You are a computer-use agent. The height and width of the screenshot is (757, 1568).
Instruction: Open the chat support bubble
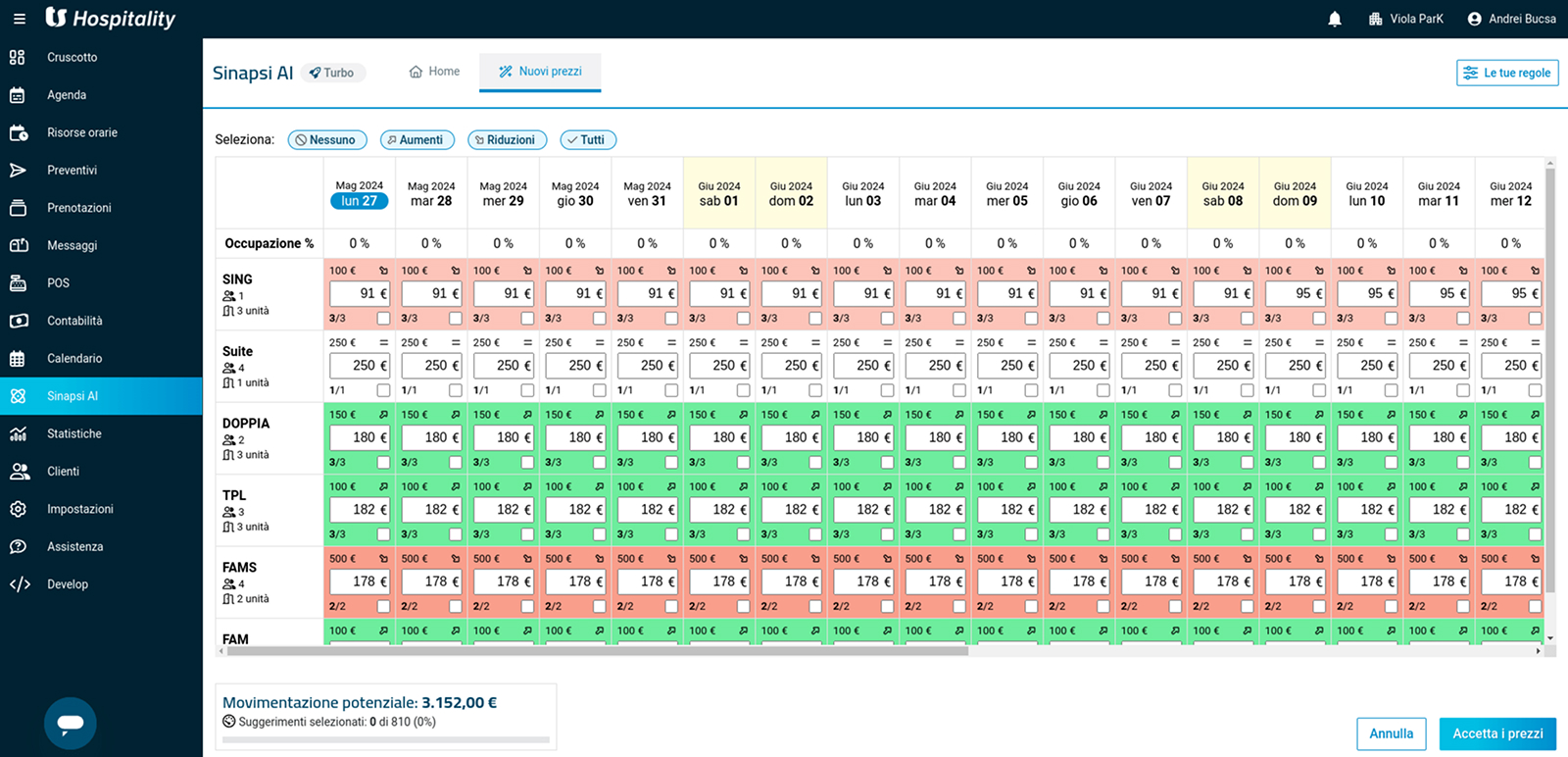point(71,723)
